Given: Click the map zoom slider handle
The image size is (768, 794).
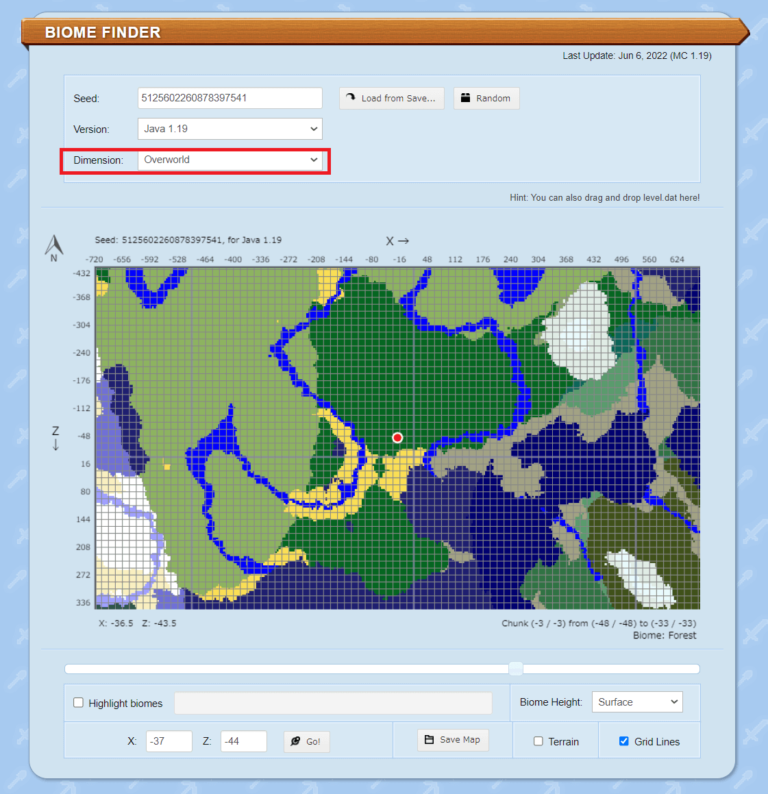Looking at the screenshot, I should [x=516, y=668].
